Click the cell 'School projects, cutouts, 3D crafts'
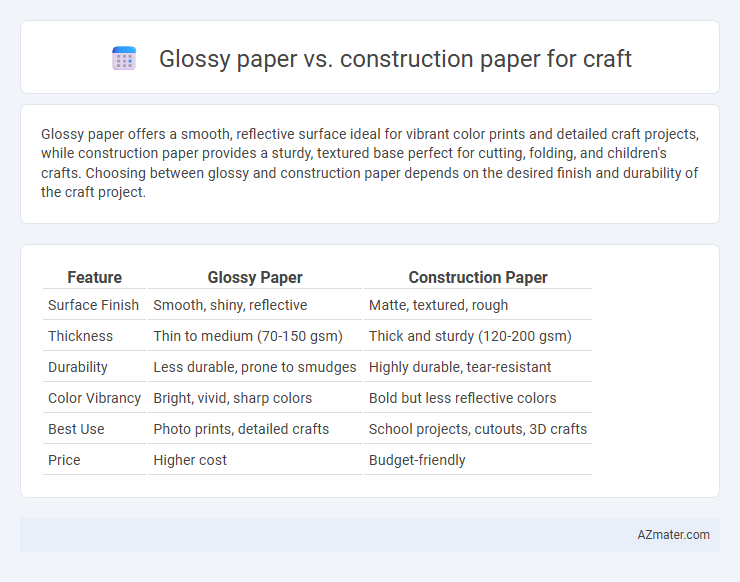The image size is (740, 582). 478,429
